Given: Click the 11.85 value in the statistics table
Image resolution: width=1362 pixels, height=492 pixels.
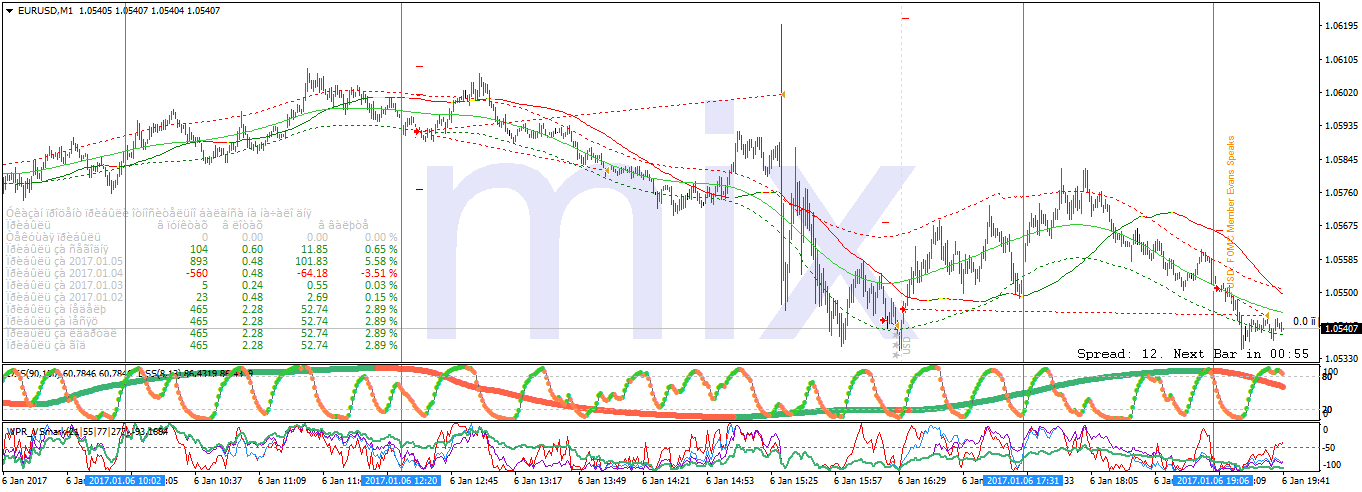Looking at the screenshot, I should coord(313,249).
